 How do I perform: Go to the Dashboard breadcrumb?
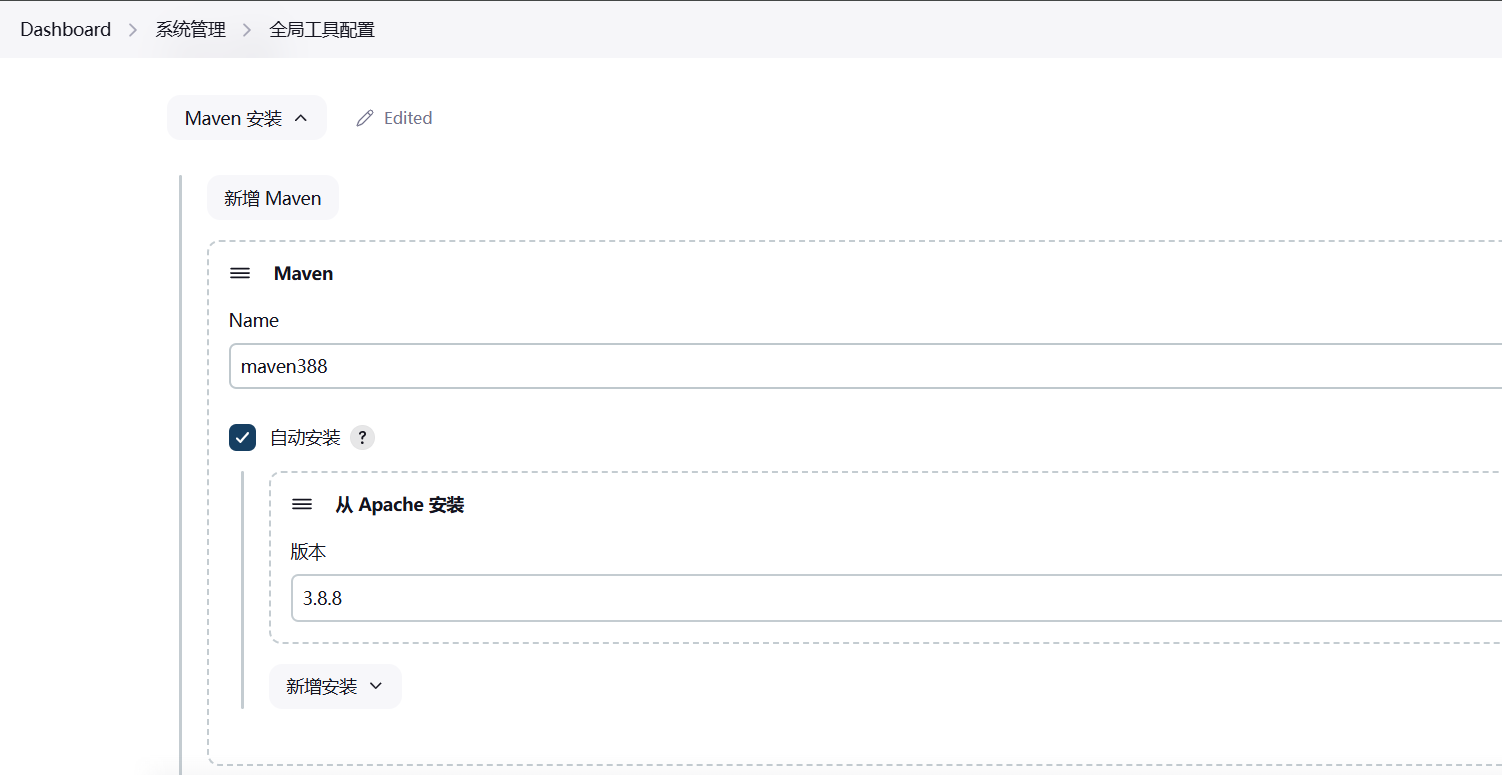pos(65,30)
